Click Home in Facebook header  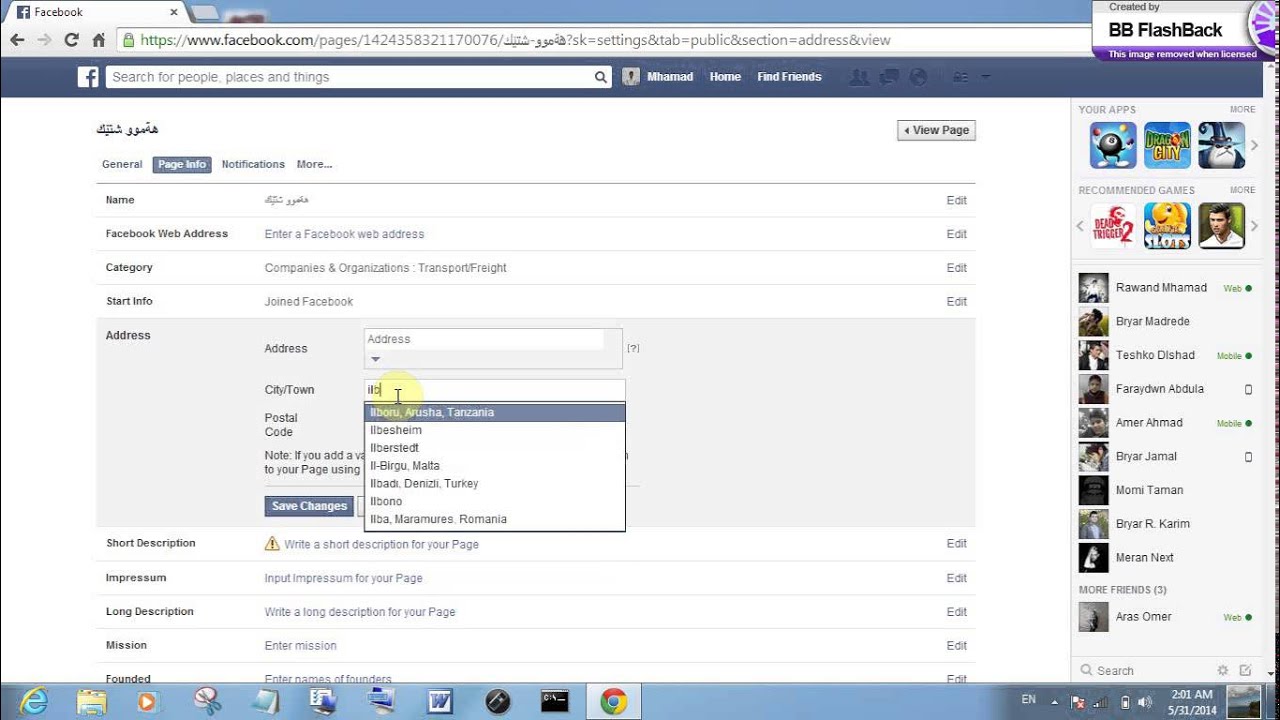725,77
